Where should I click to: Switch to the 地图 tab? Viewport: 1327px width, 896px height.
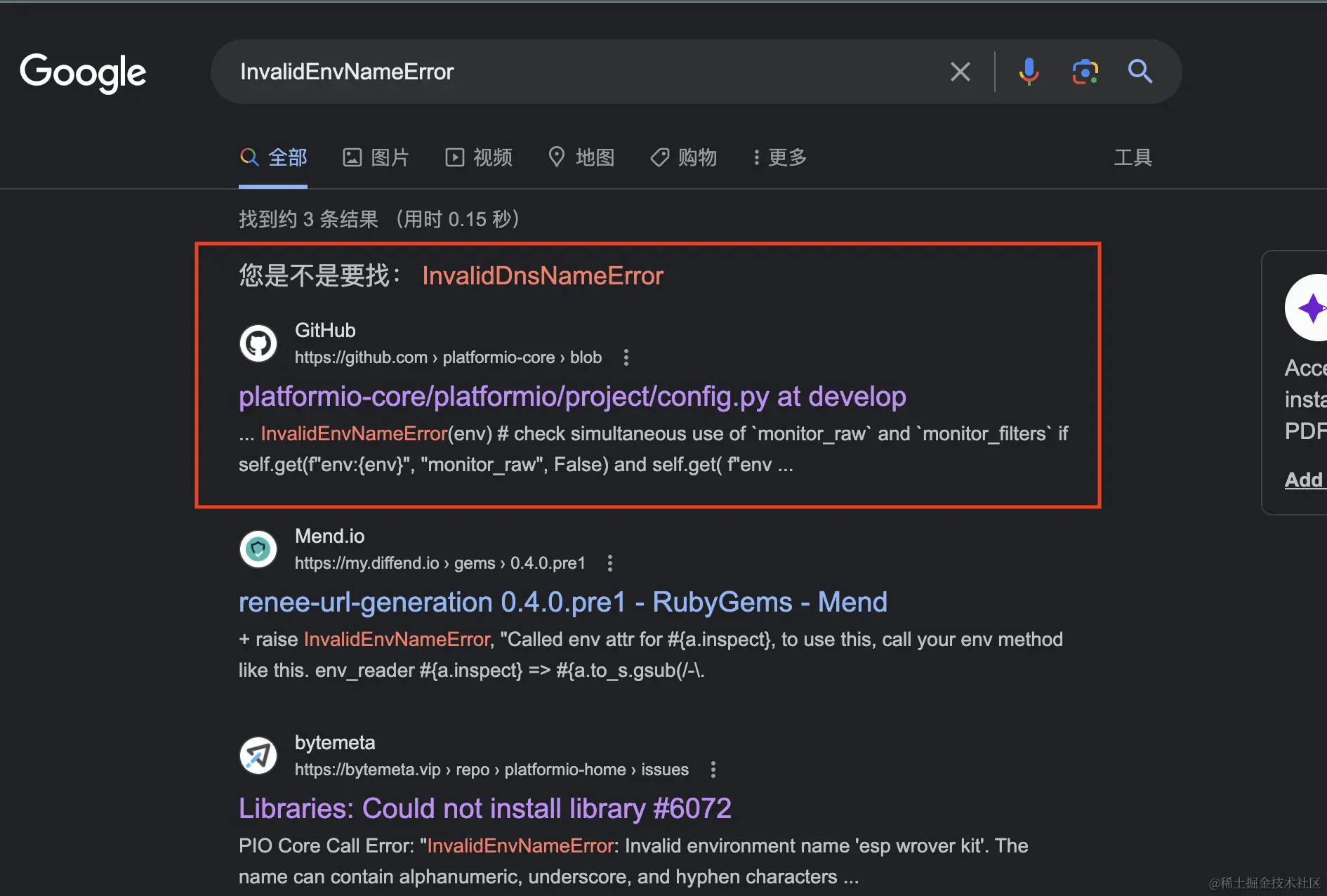click(581, 157)
